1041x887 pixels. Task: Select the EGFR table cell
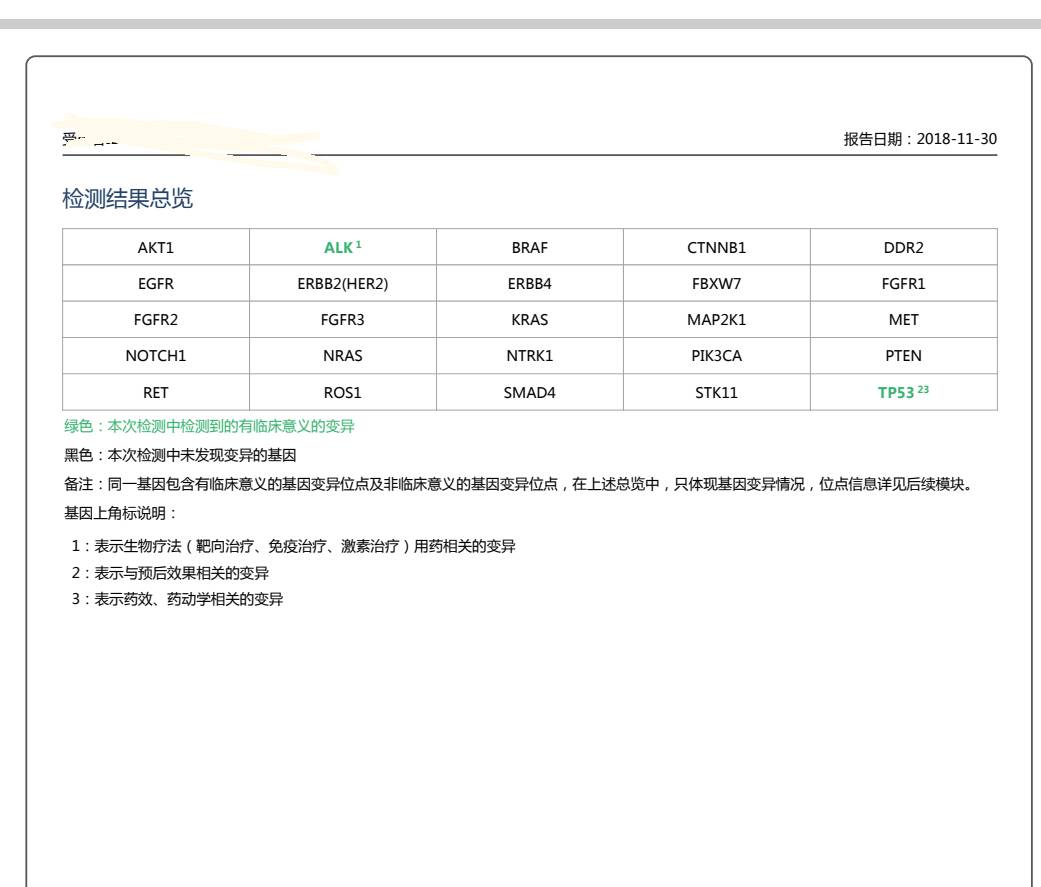click(x=156, y=284)
